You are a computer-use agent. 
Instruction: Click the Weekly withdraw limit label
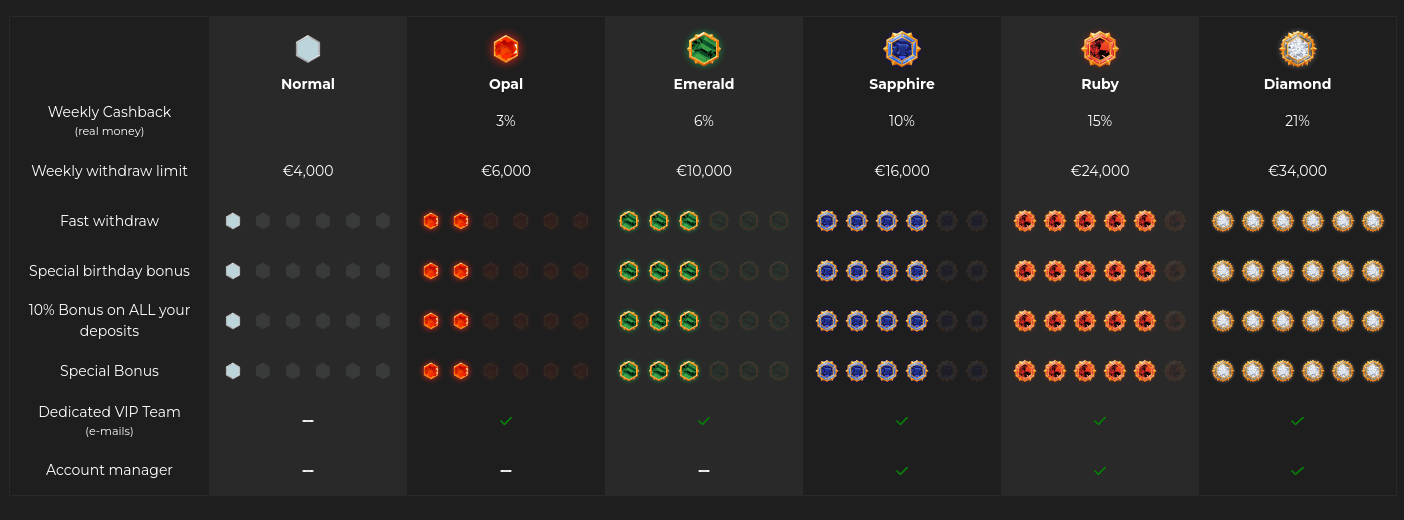click(110, 171)
